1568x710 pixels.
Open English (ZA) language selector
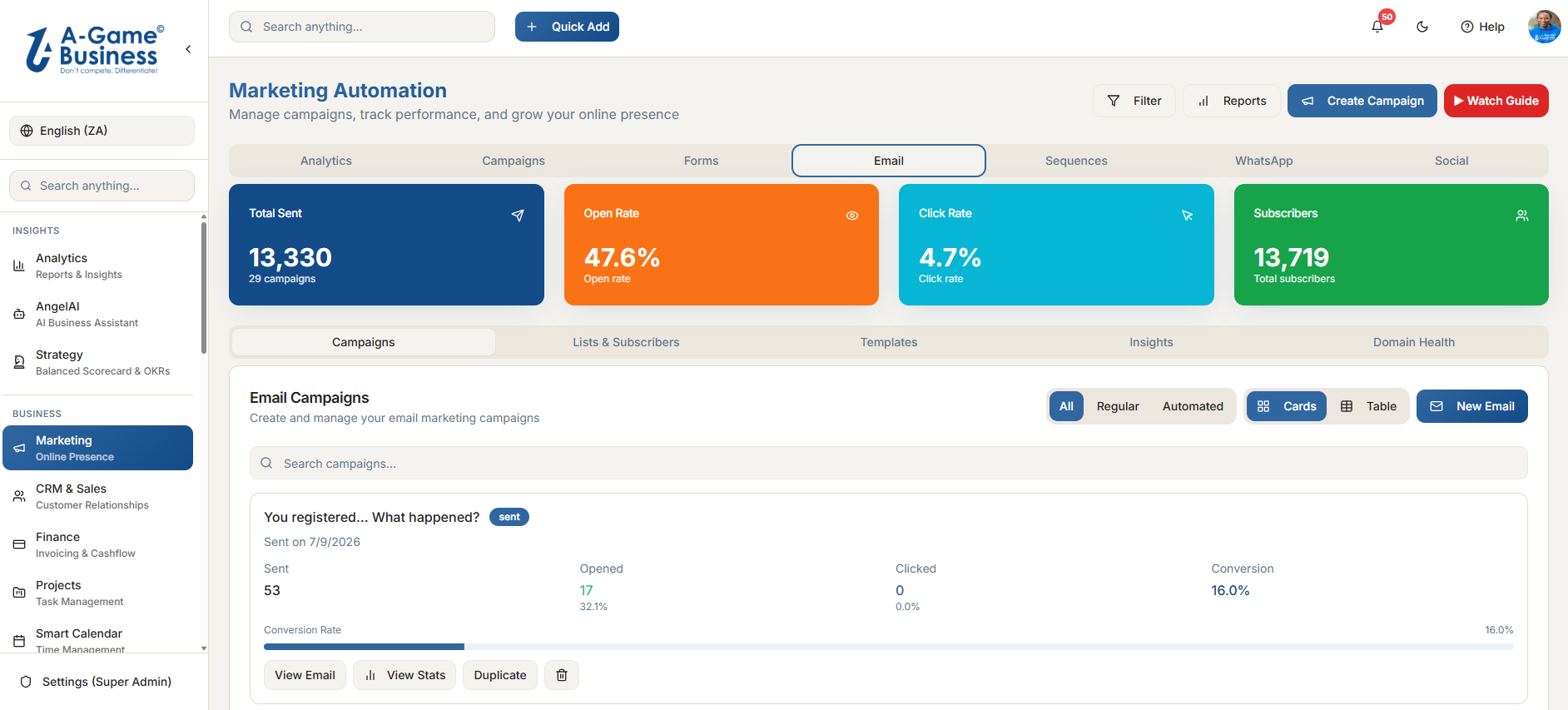pyautogui.click(x=102, y=131)
